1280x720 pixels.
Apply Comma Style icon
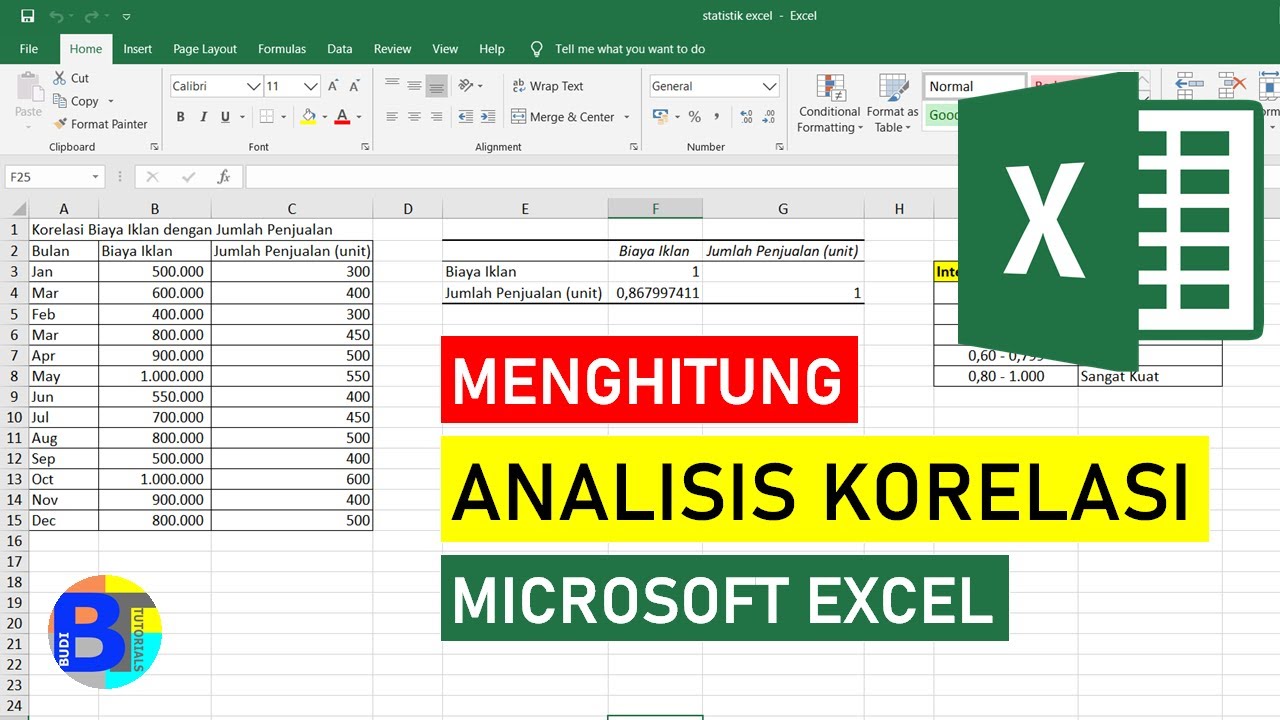(716, 117)
